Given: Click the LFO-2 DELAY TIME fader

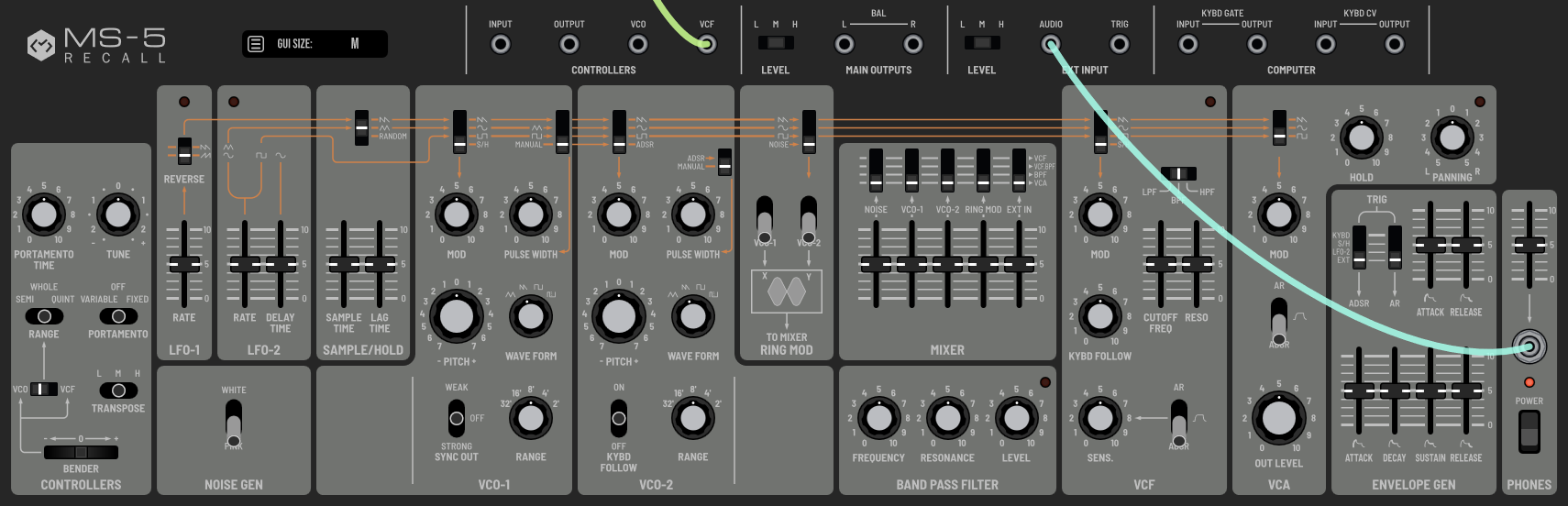Looking at the screenshot, I should click(281, 264).
